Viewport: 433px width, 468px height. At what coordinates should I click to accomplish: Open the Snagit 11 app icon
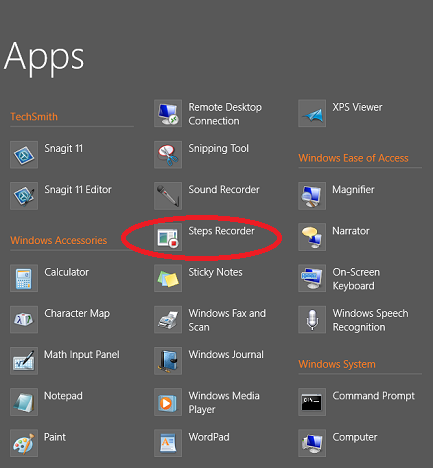[24, 155]
